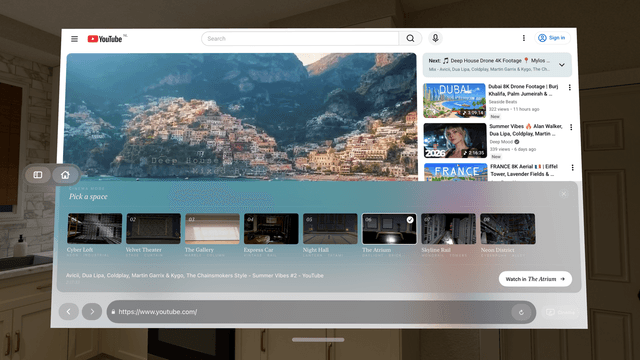Close the Pick a space panel
This screenshot has width=640, height=360.
pyautogui.click(x=564, y=194)
